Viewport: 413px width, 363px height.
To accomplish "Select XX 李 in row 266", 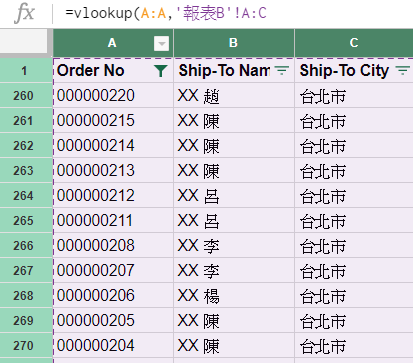I will (x=234, y=245).
